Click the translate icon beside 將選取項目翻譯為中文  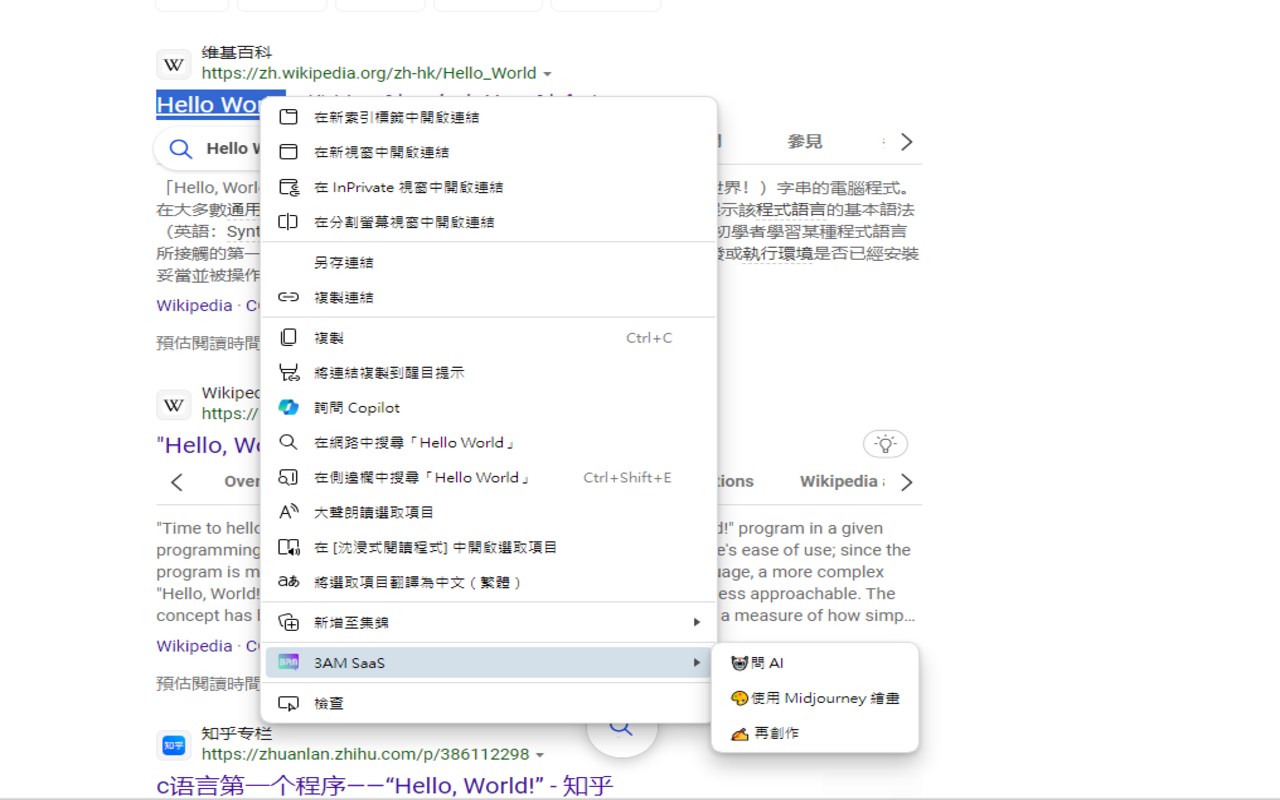(x=288, y=582)
